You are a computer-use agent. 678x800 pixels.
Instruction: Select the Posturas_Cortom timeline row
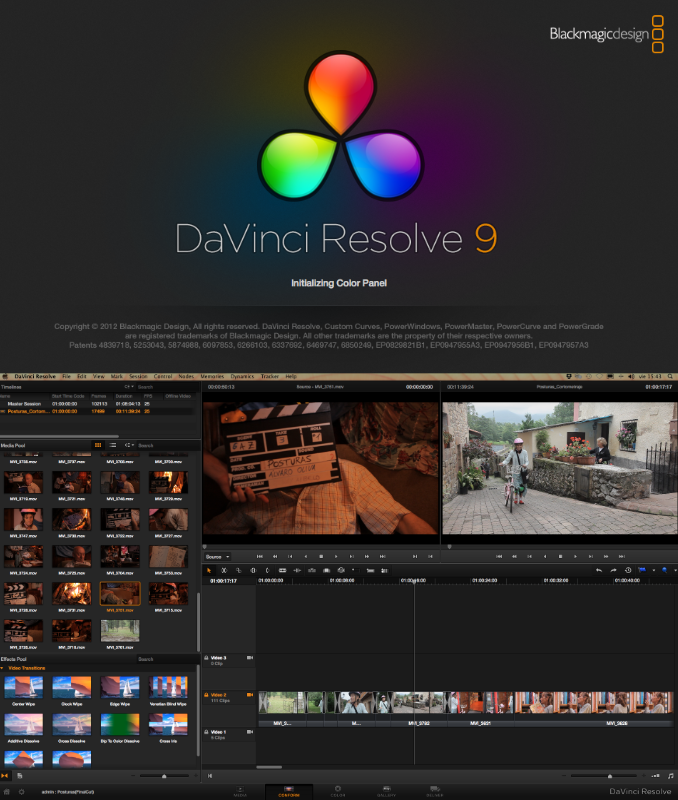coord(97,411)
